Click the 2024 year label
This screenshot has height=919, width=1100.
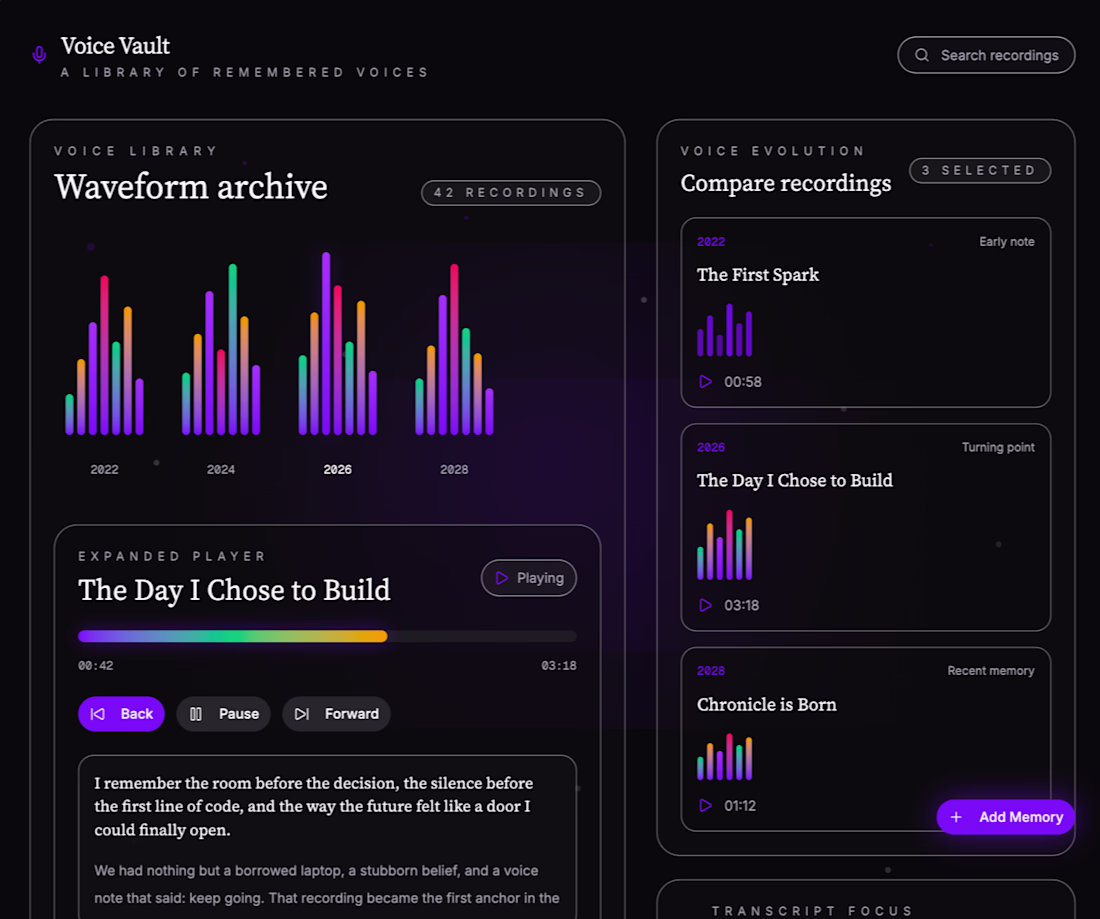[221, 469]
